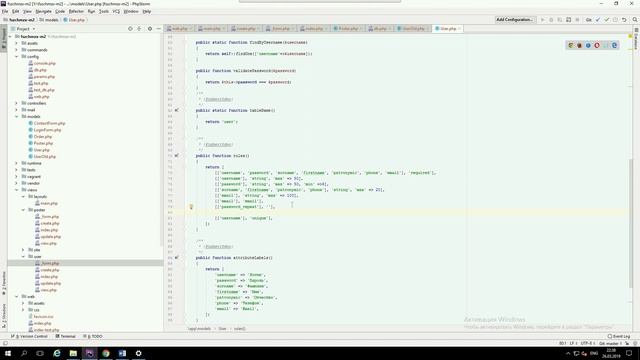This screenshot has height=360, width=640.
Task: Open Chrome from the taskbar
Action: 106,353
